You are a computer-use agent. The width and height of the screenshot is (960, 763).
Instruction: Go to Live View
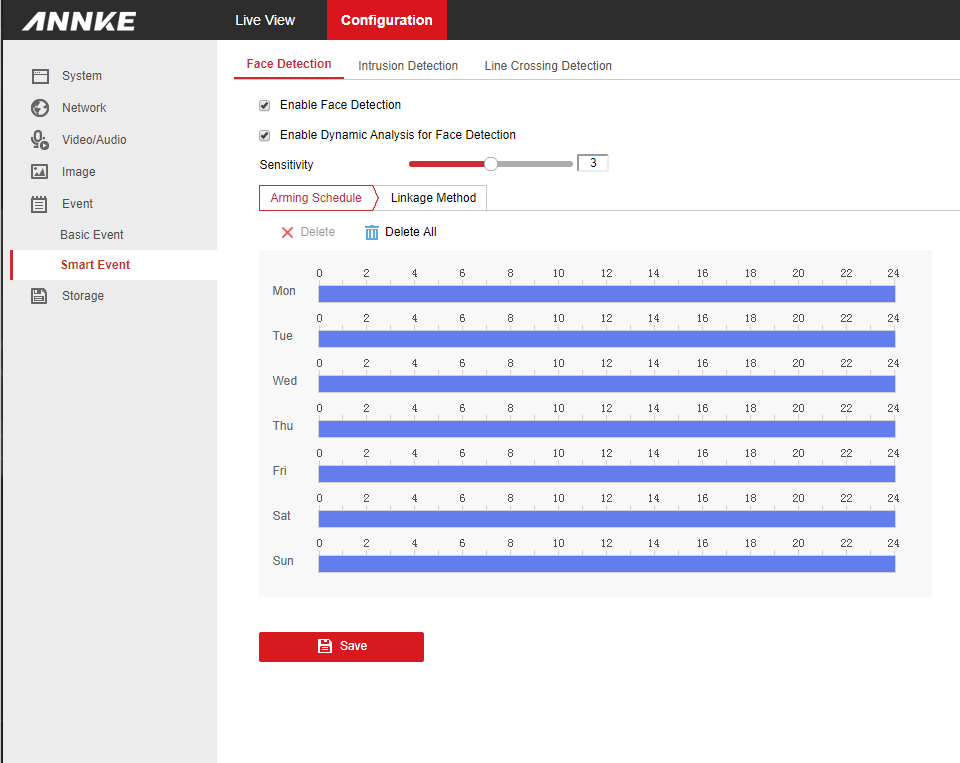(x=265, y=20)
